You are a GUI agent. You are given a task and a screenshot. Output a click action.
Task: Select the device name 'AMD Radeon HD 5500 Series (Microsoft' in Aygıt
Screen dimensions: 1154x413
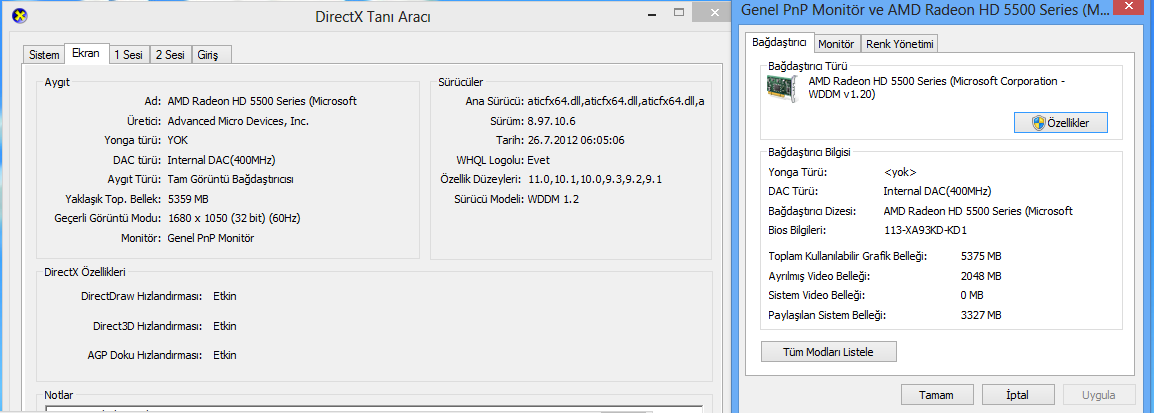click(x=262, y=101)
